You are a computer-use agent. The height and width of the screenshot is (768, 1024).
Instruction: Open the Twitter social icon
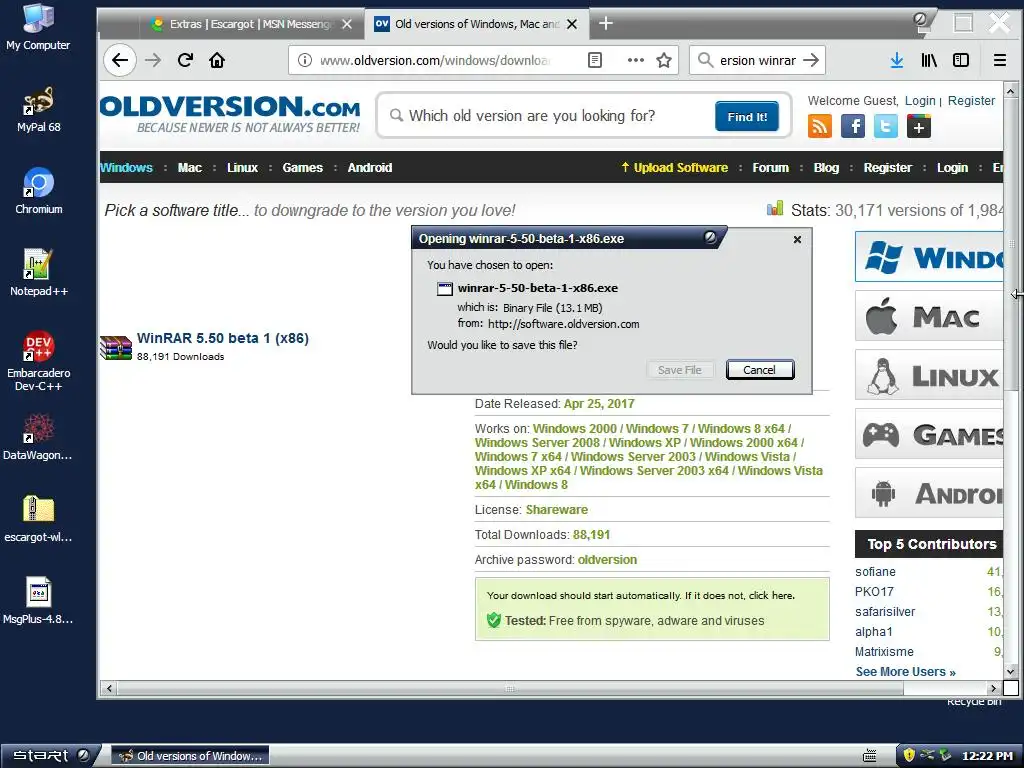pyautogui.click(x=886, y=126)
